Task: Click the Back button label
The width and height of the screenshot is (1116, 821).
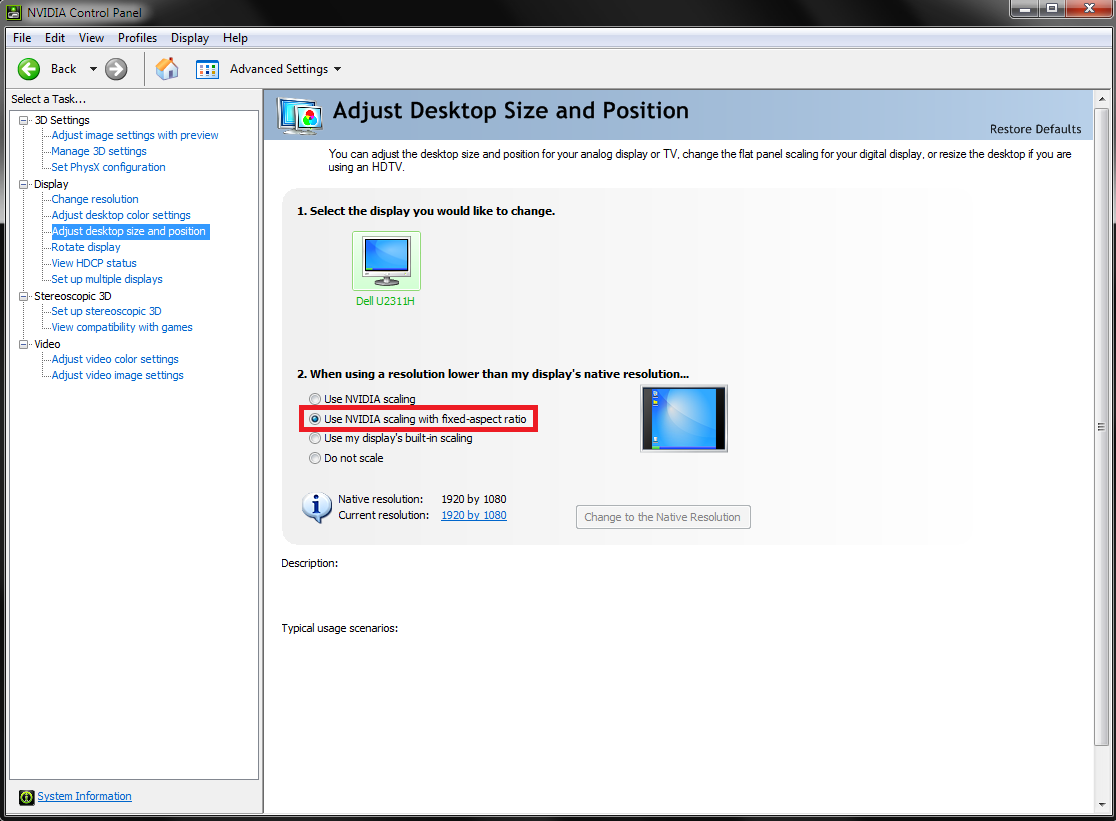Action: pos(63,69)
